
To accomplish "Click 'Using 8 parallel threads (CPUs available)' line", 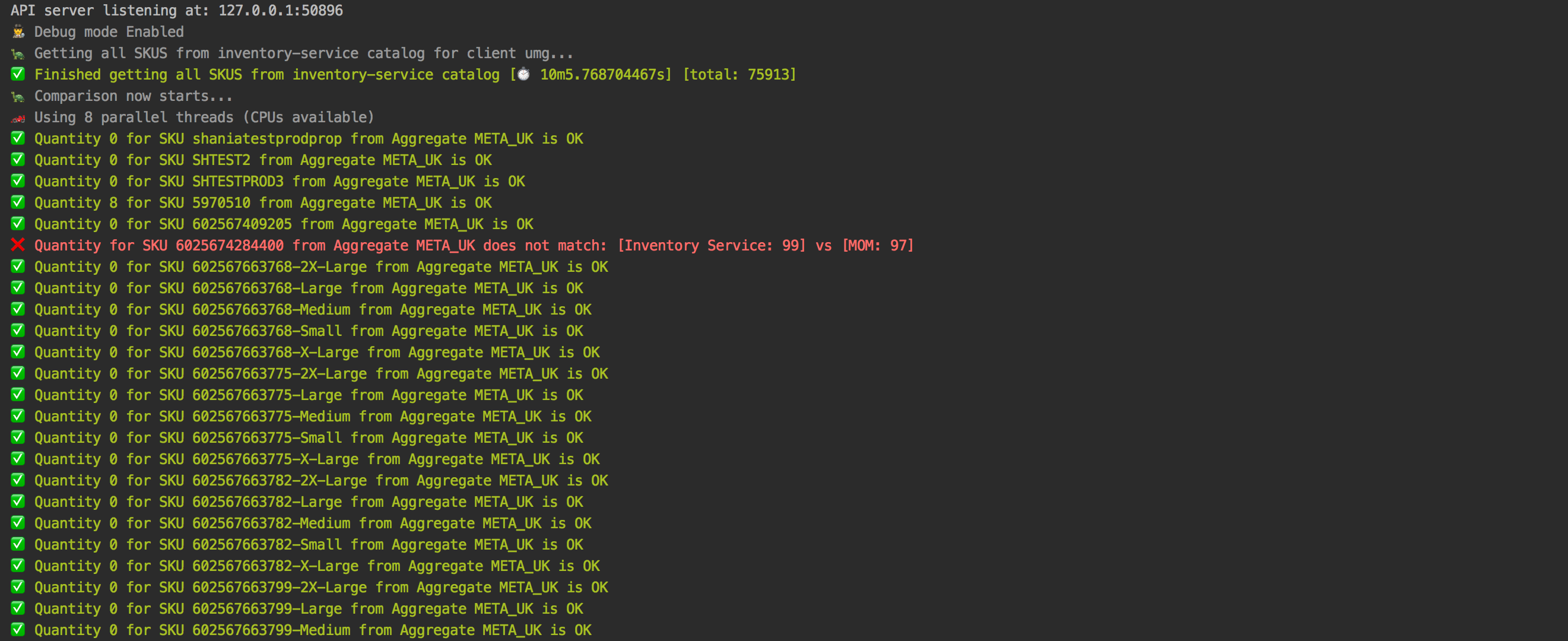I will point(204,118).
